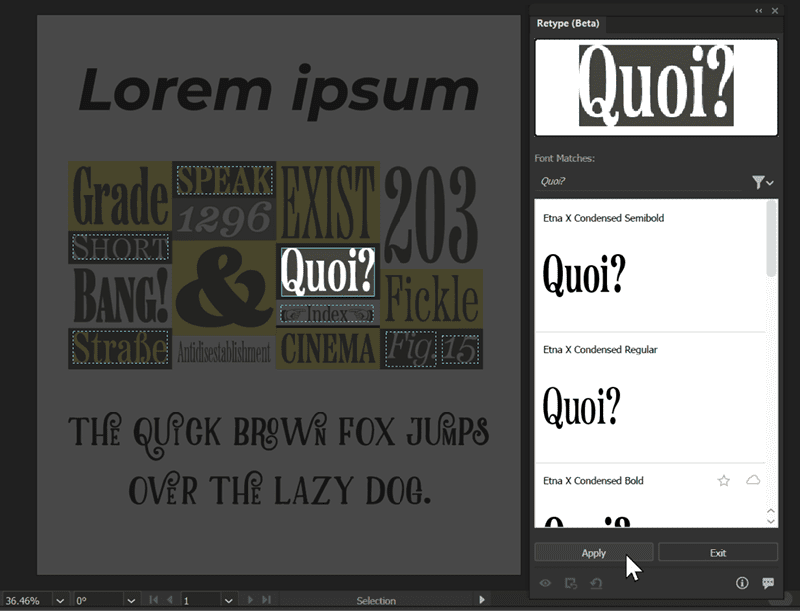The height and width of the screenshot is (611, 800).
Task: Click the font matches scrollbar thumb
Action: click(771, 239)
